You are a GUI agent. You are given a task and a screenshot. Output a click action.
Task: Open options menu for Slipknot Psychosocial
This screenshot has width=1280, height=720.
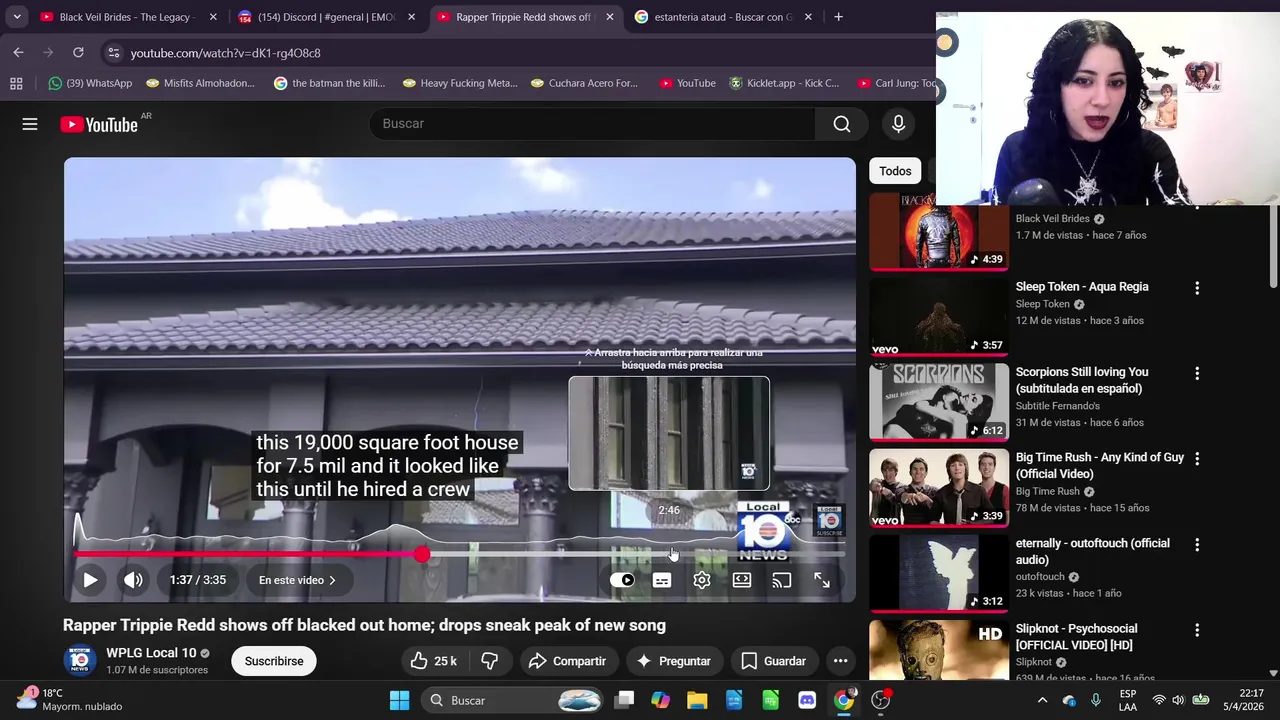coord(1196,630)
